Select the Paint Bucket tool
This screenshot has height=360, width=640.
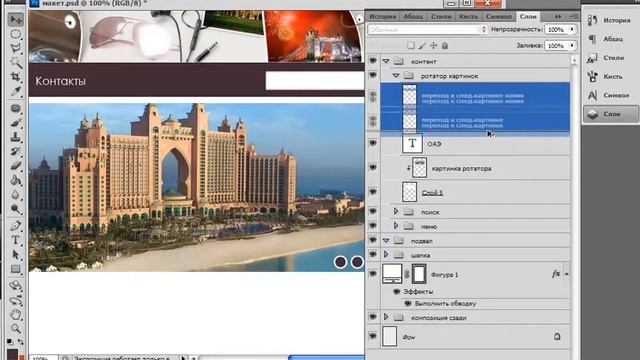(16, 180)
